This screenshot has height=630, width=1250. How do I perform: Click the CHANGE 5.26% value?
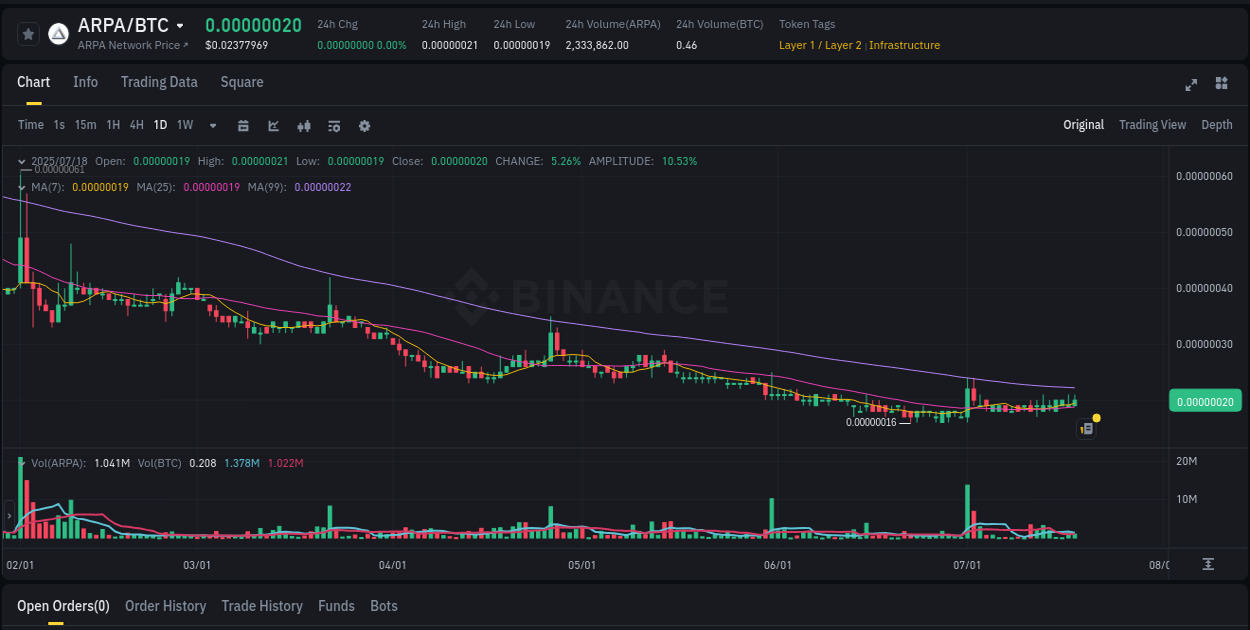[565, 161]
